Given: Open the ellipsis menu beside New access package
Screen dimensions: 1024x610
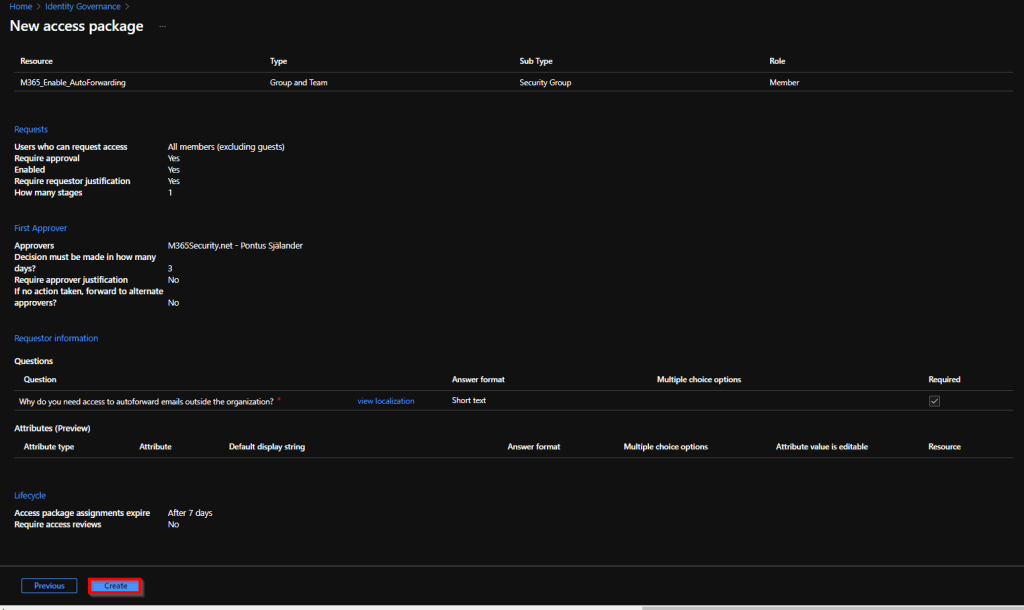Looking at the screenshot, I should [163, 26].
